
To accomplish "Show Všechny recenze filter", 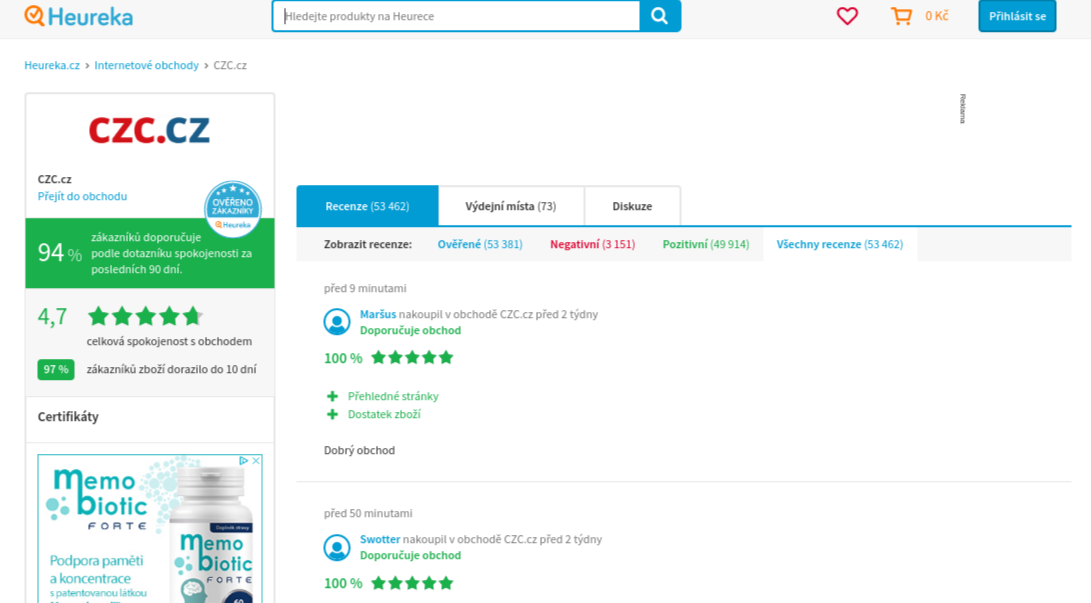I will [840, 244].
